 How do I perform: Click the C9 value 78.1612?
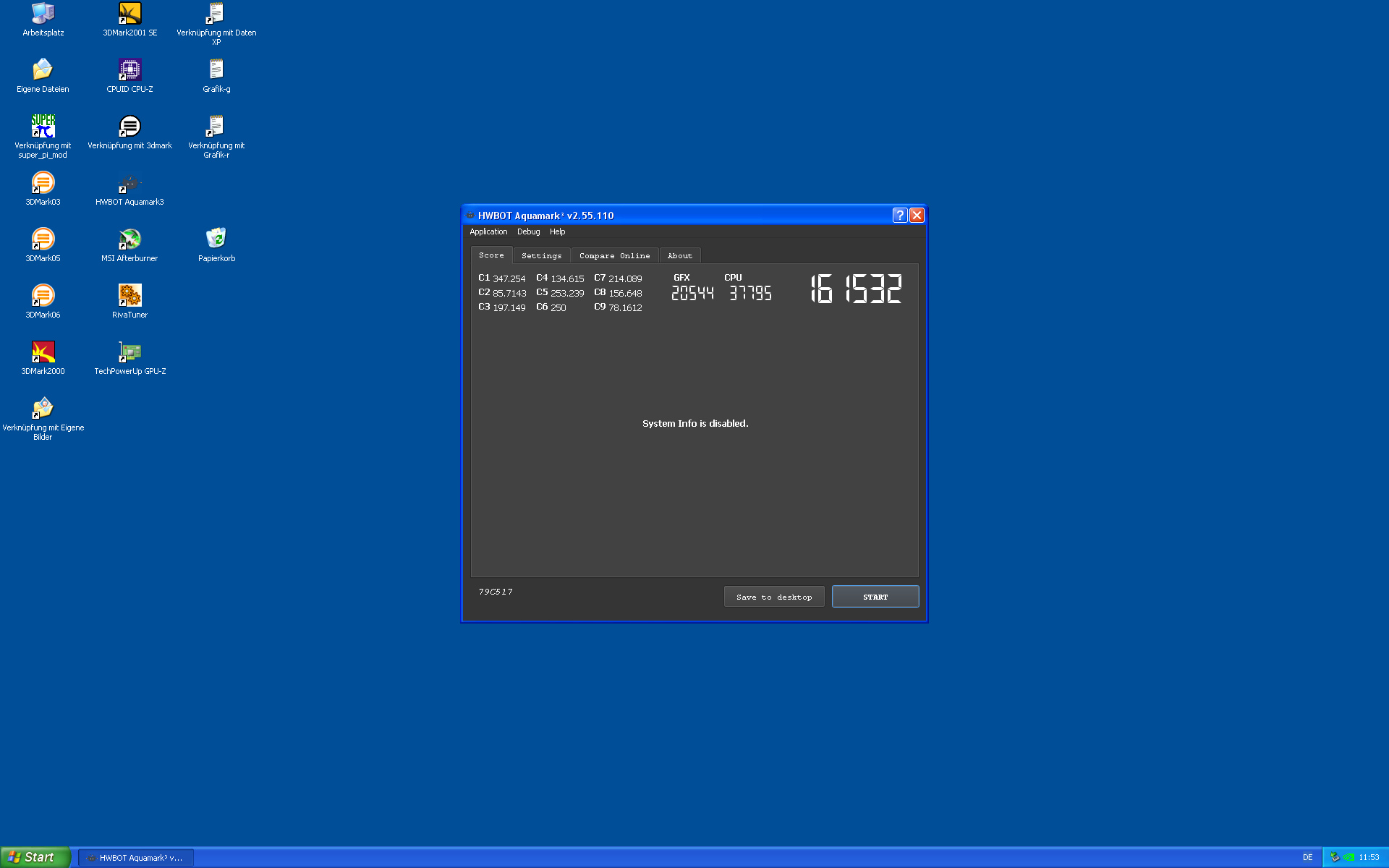point(625,307)
